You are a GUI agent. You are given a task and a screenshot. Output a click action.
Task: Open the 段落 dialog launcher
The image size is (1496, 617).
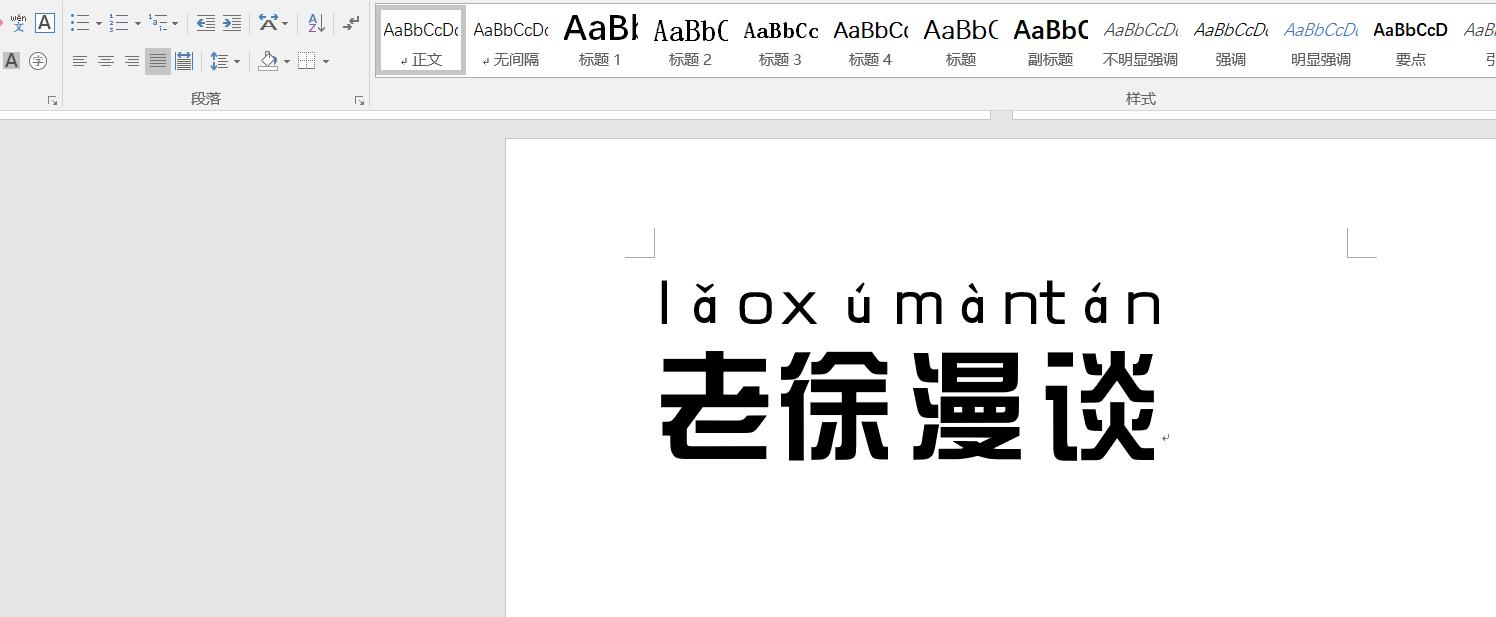click(359, 100)
